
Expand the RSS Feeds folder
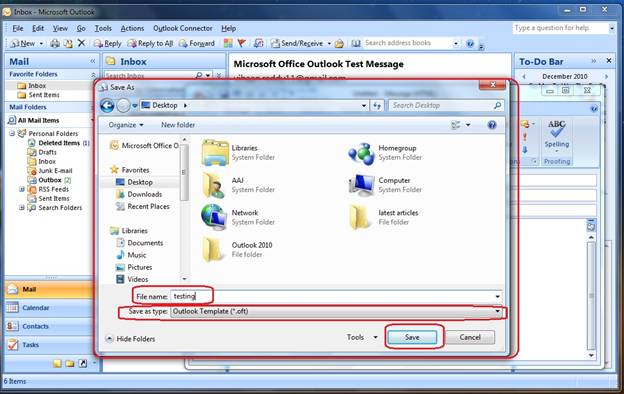(x=21, y=189)
